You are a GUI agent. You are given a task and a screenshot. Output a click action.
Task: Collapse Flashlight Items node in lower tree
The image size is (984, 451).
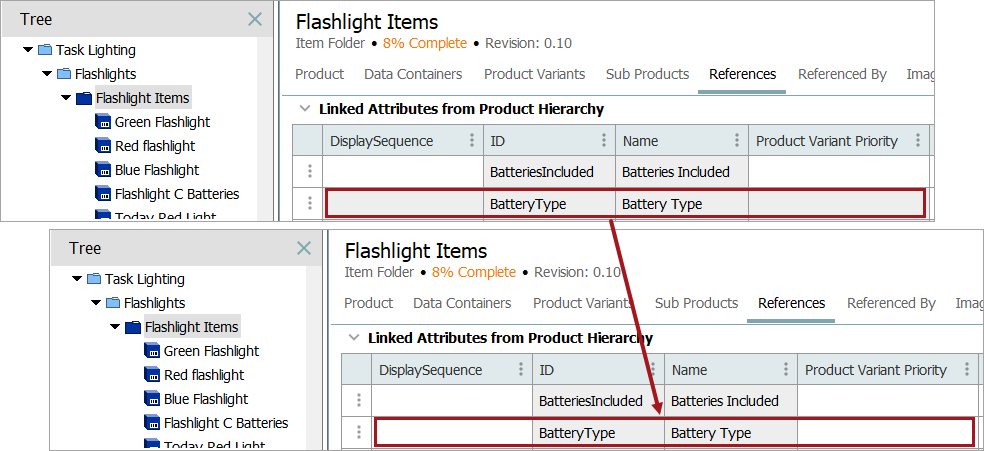click(115, 327)
